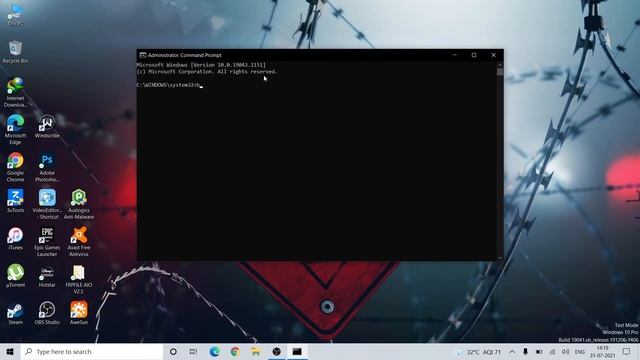Launch Adobe Photoshop desktop shortcut
Screen dimensions: 640x360
pyautogui.click(x=47, y=167)
